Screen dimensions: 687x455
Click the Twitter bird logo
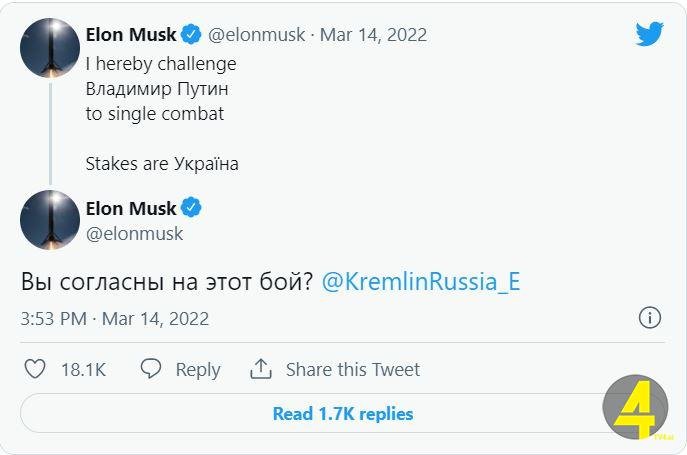[649, 34]
